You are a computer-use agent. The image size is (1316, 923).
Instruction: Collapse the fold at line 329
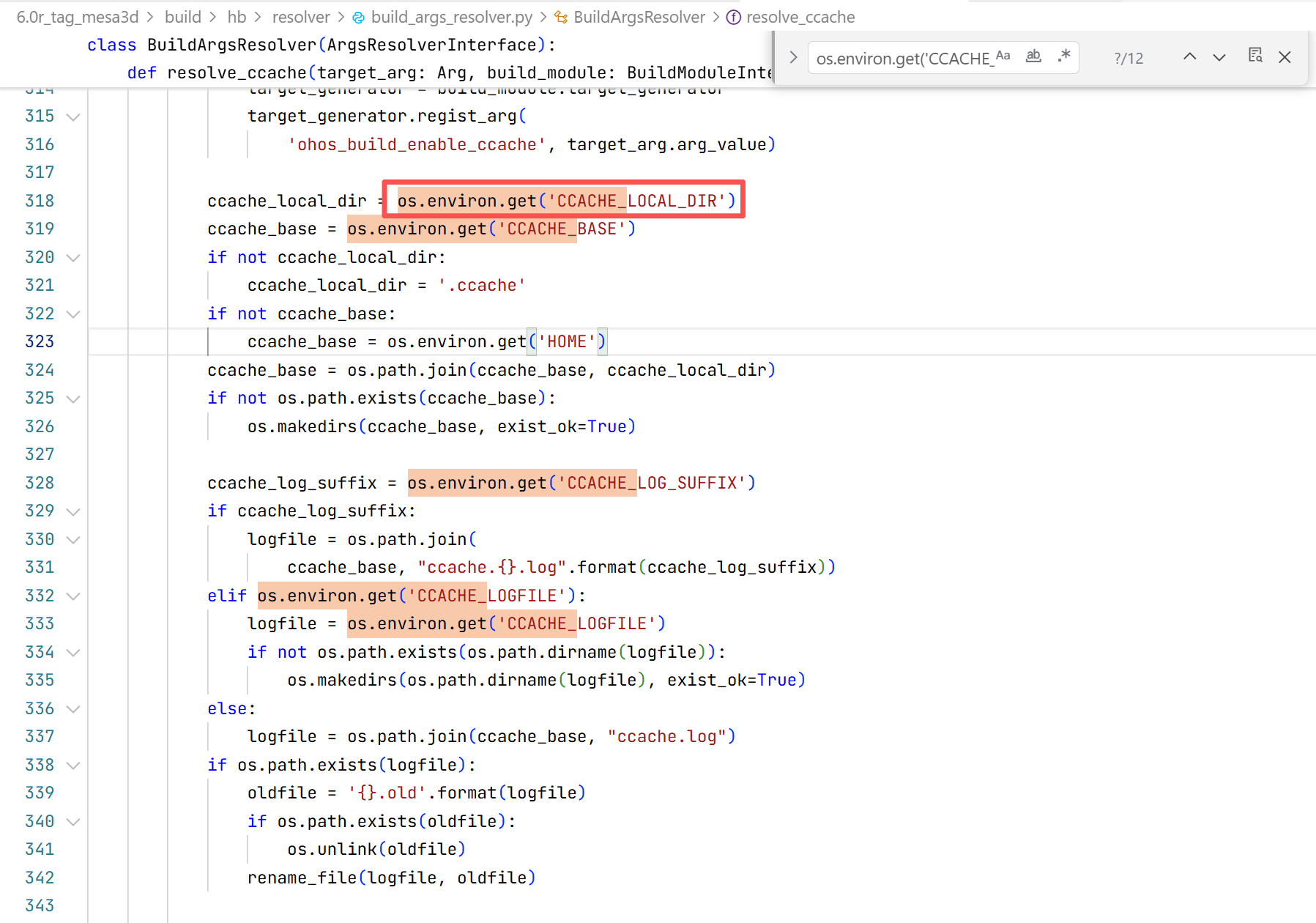tap(73, 511)
